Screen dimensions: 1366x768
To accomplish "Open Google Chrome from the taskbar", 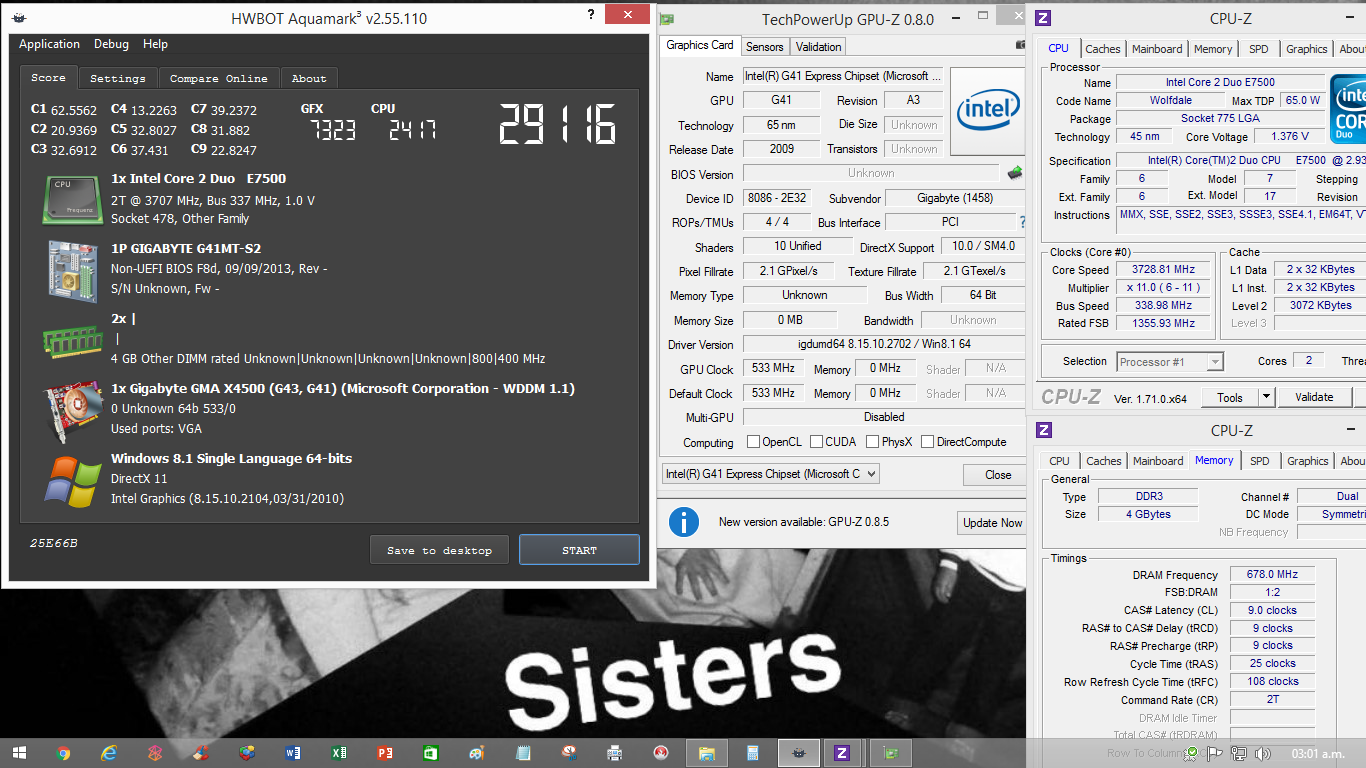I will pyautogui.click(x=63, y=753).
